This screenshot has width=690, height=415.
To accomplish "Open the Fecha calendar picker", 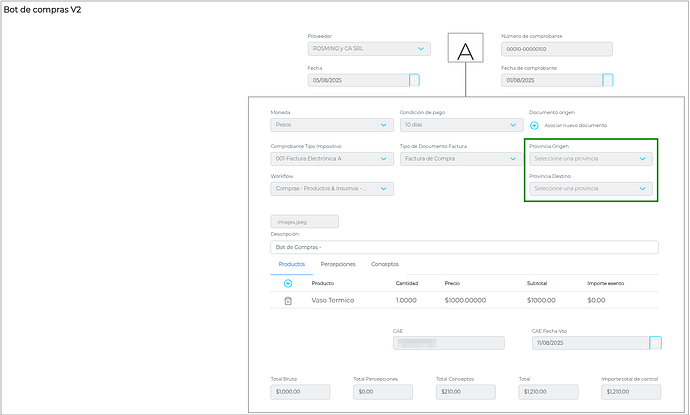I will (415, 80).
